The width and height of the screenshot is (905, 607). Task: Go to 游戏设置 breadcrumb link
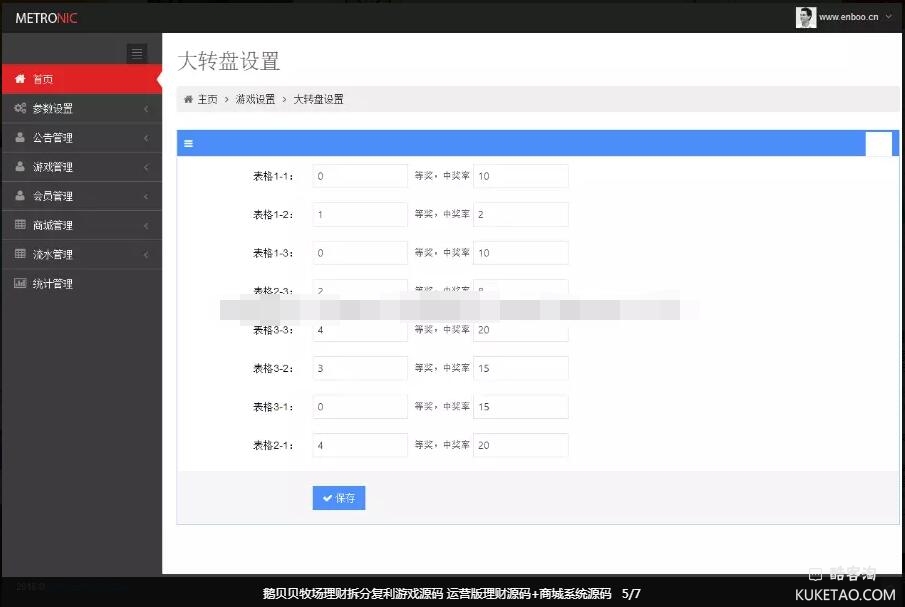coord(255,99)
